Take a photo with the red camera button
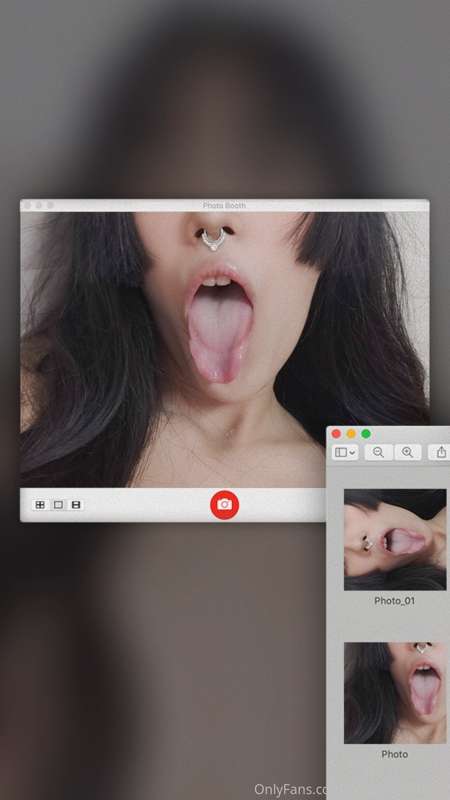Image resolution: width=450 pixels, height=800 pixels. 224,505
